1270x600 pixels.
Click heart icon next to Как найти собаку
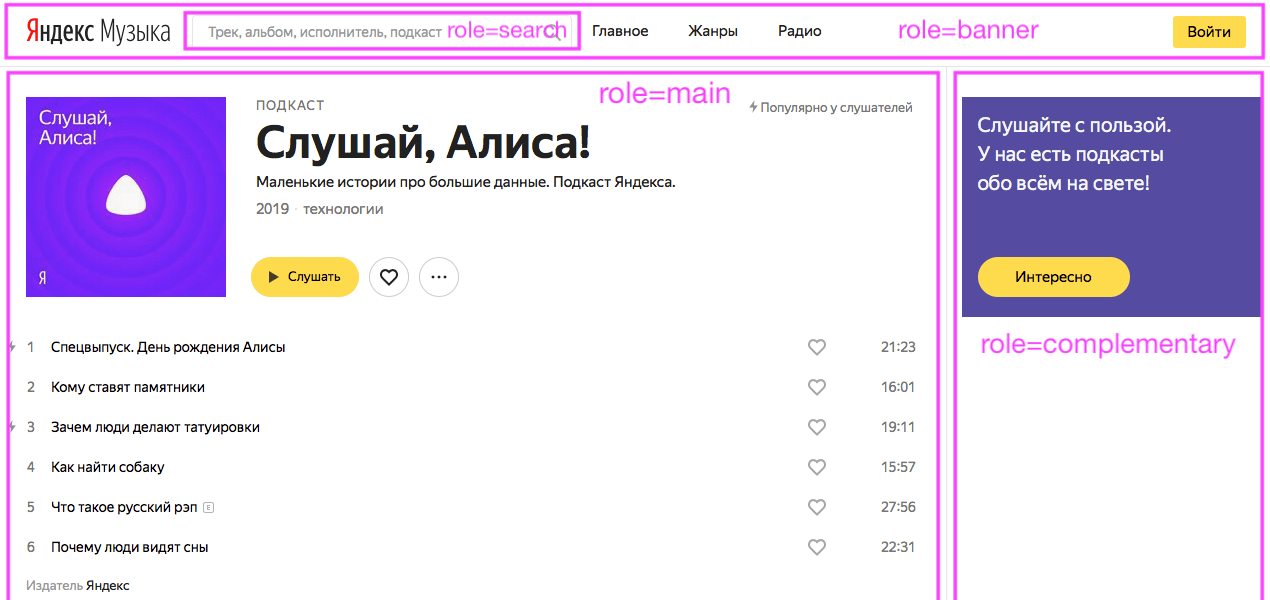[817, 467]
